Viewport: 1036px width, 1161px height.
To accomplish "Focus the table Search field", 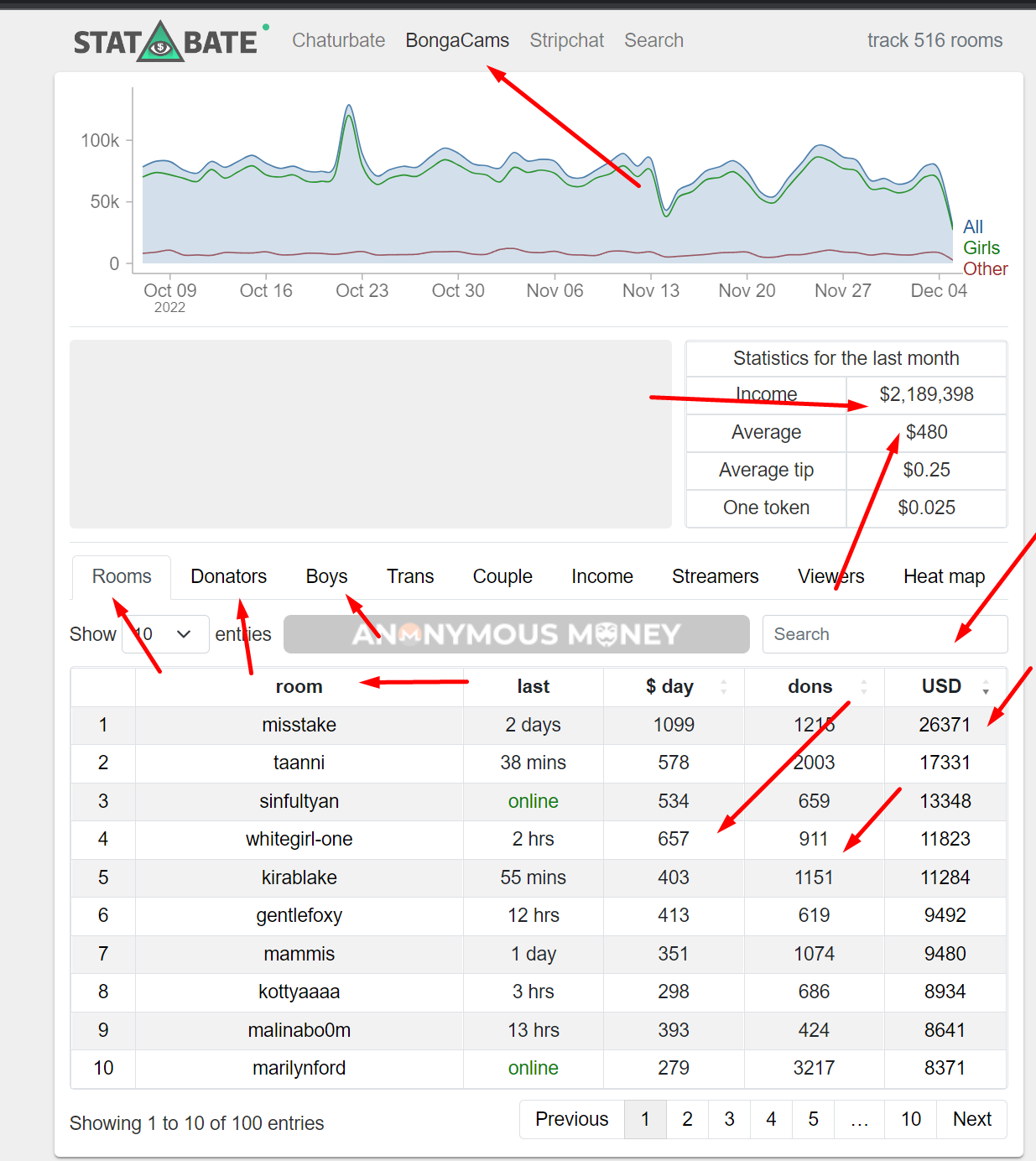I will pyautogui.click(x=885, y=634).
